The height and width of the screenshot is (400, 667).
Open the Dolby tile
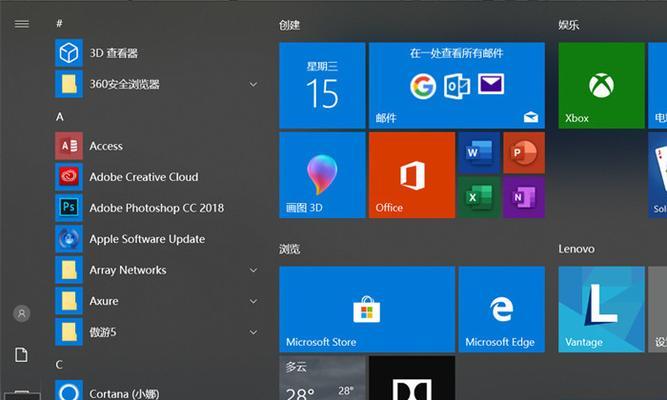tap(412, 378)
